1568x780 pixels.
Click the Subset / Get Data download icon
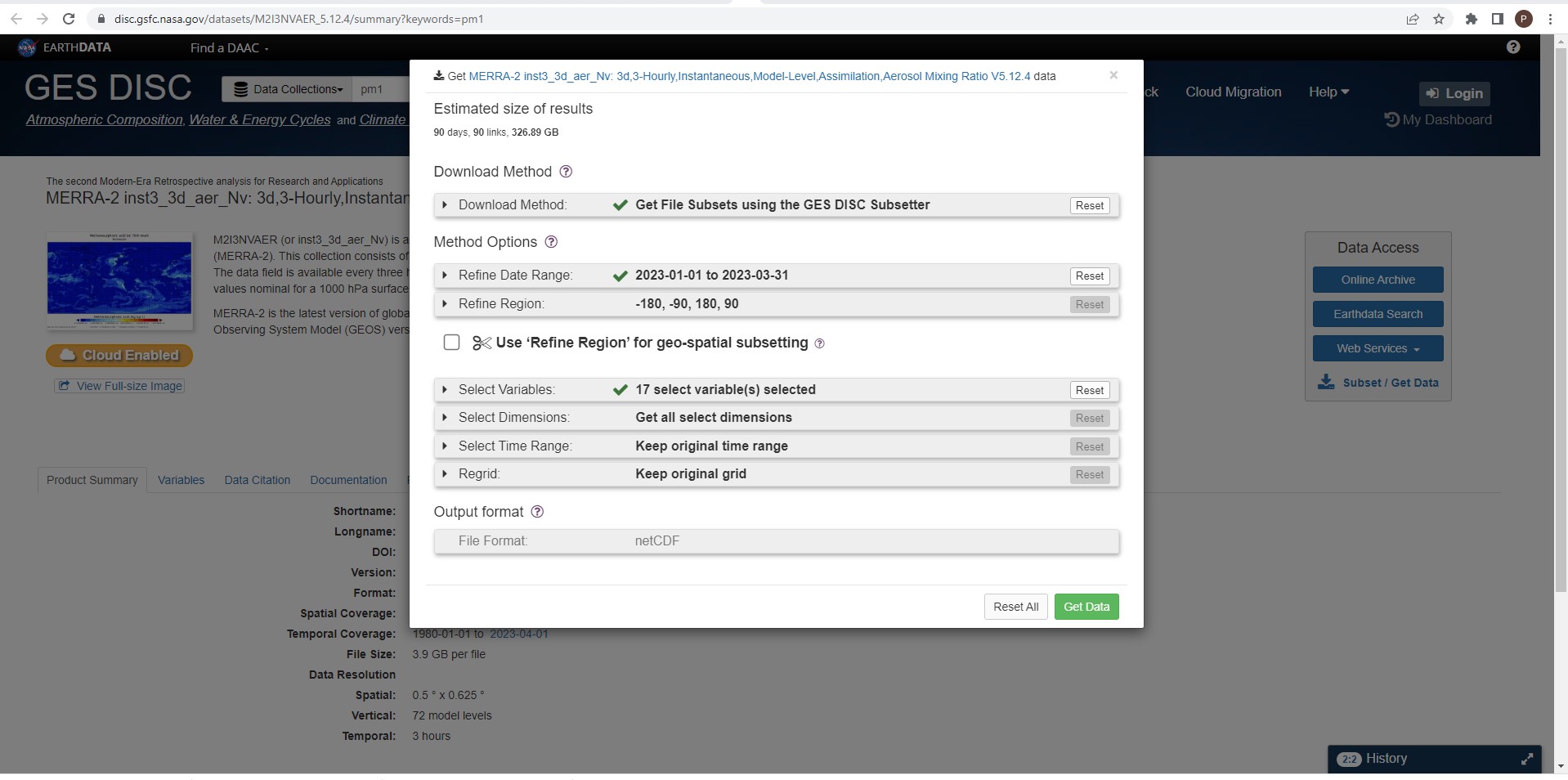(x=1326, y=382)
